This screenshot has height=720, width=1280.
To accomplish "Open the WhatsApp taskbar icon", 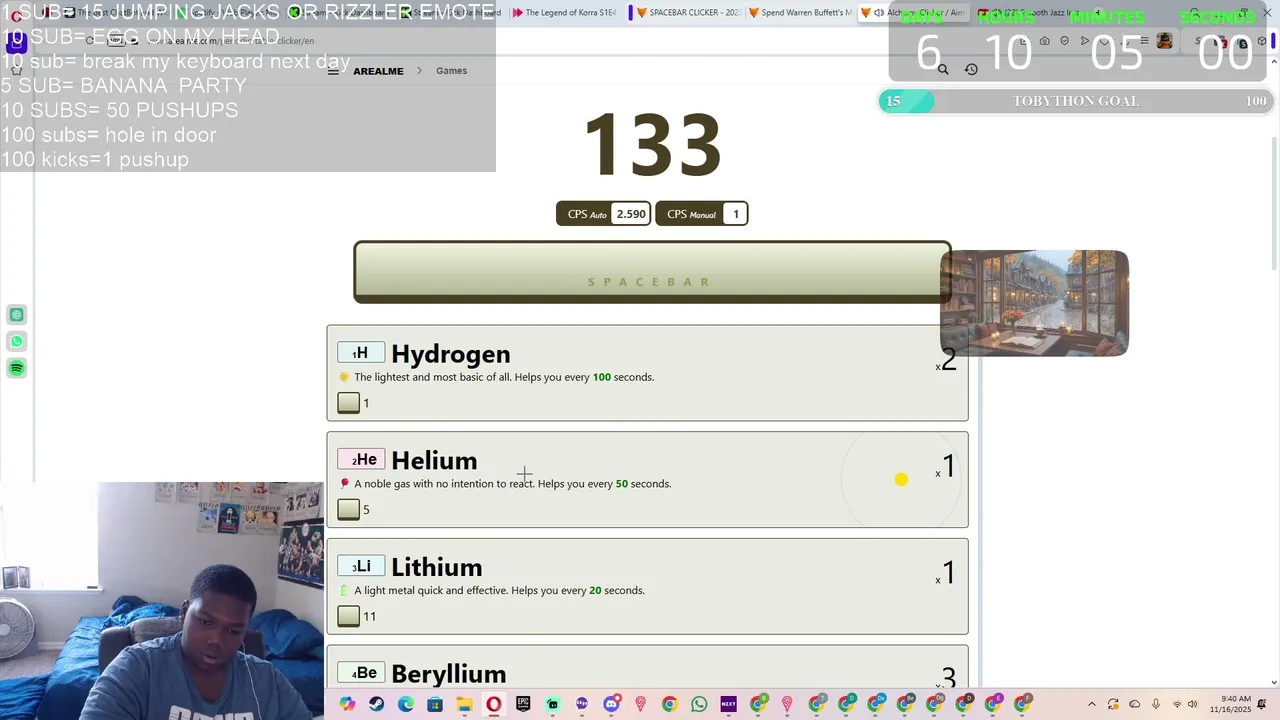I will click(699, 704).
